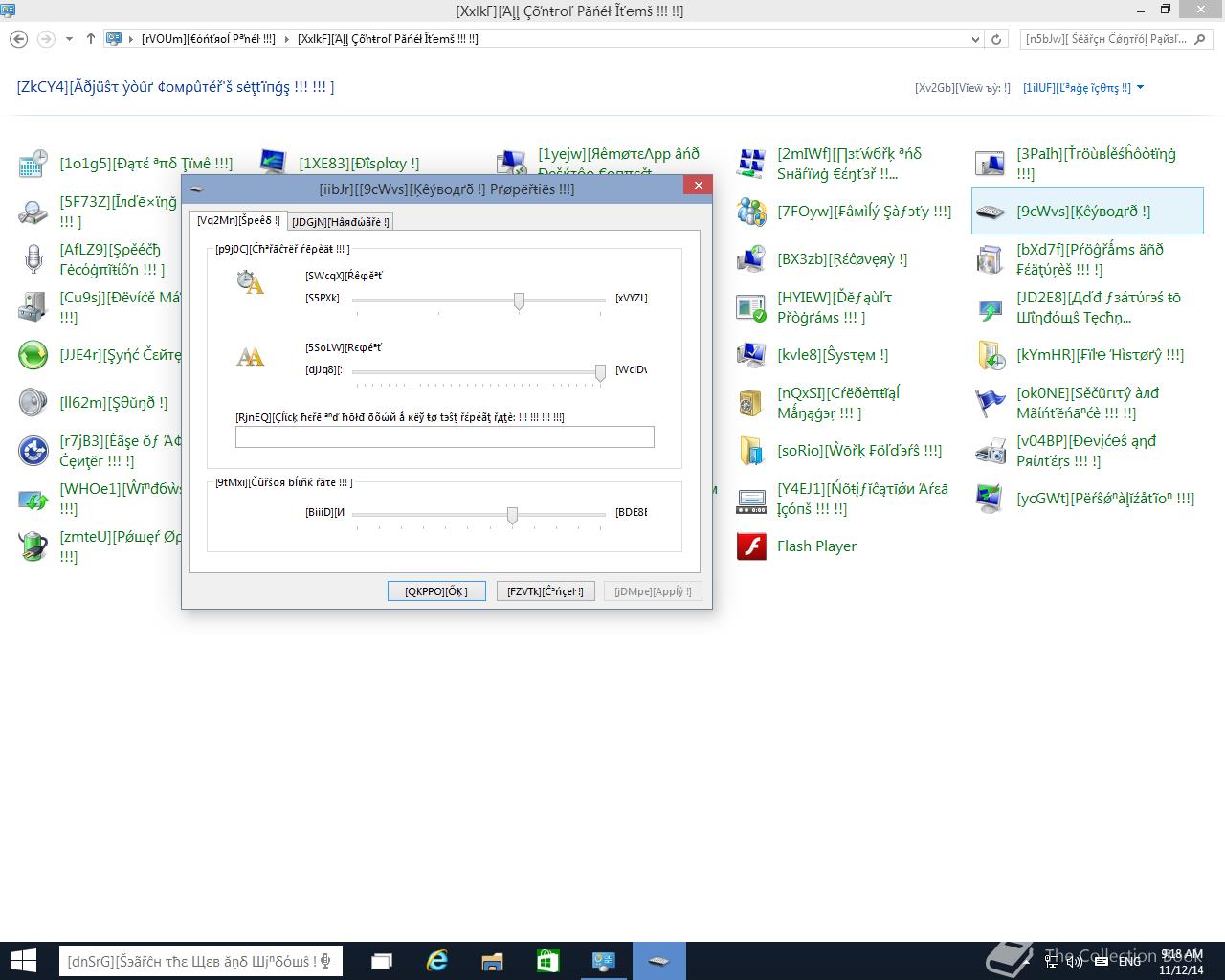This screenshot has height=980, width=1225.
Task: Open Task View on the taskbar
Action: [382, 961]
